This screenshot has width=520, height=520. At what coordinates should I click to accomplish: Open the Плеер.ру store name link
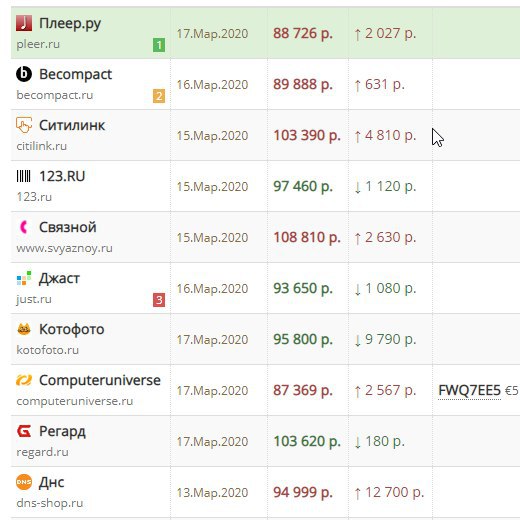(70, 24)
